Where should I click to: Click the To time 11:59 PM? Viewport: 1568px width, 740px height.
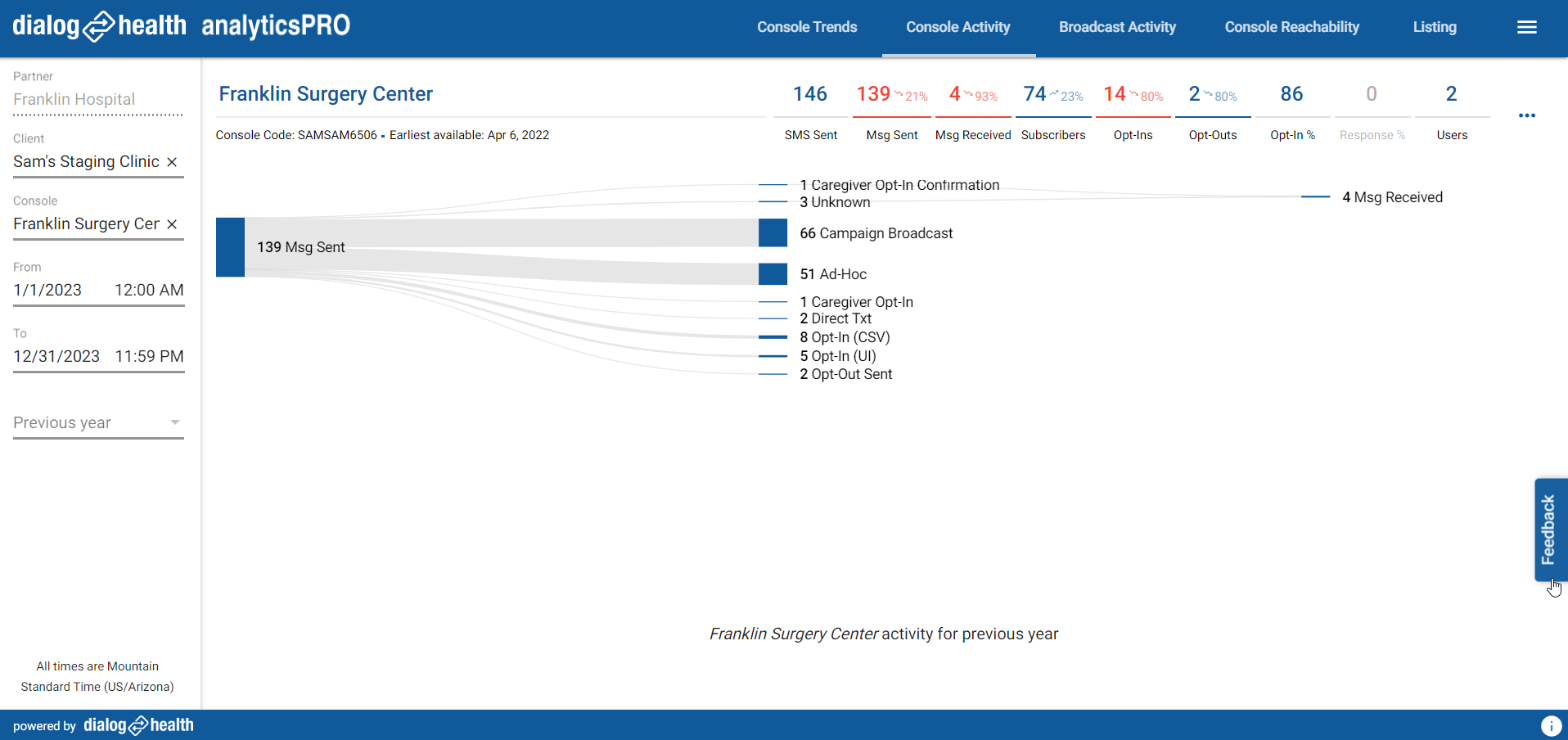[x=149, y=356]
